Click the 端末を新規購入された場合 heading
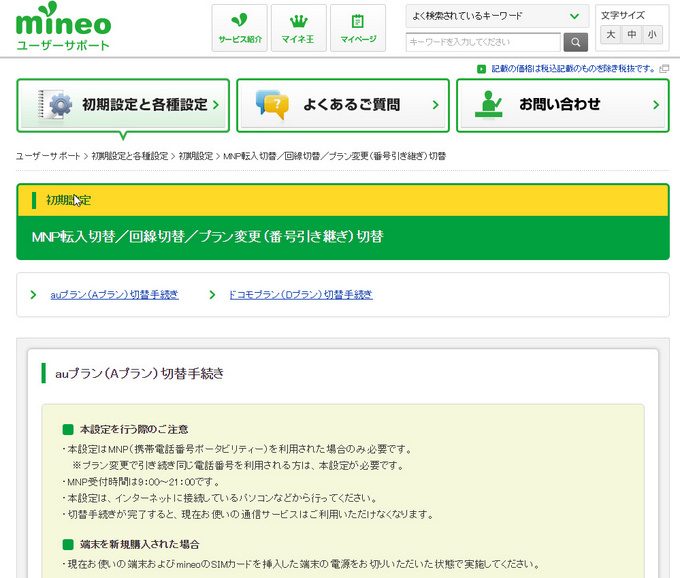Image resolution: width=680 pixels, height=578 pixels. click(140, 545)
